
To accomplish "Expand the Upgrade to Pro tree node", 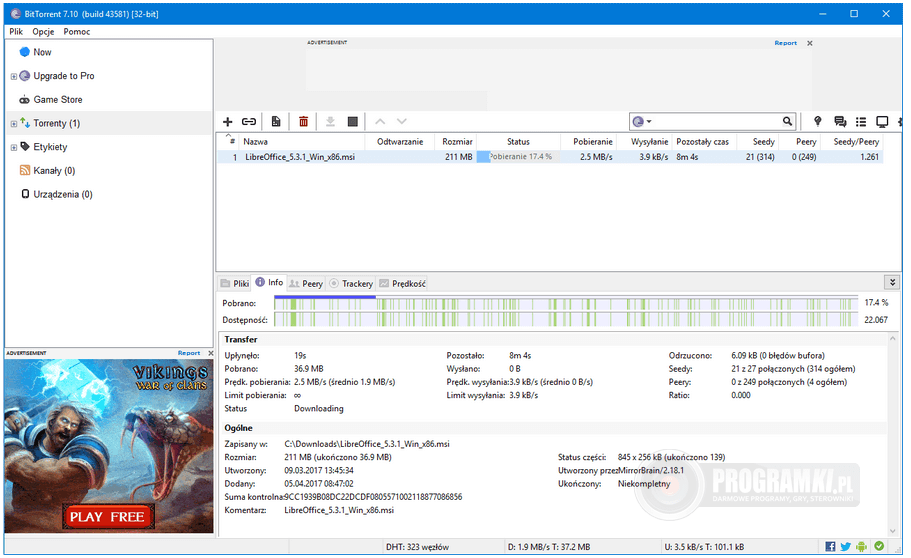I will point(13,76).
